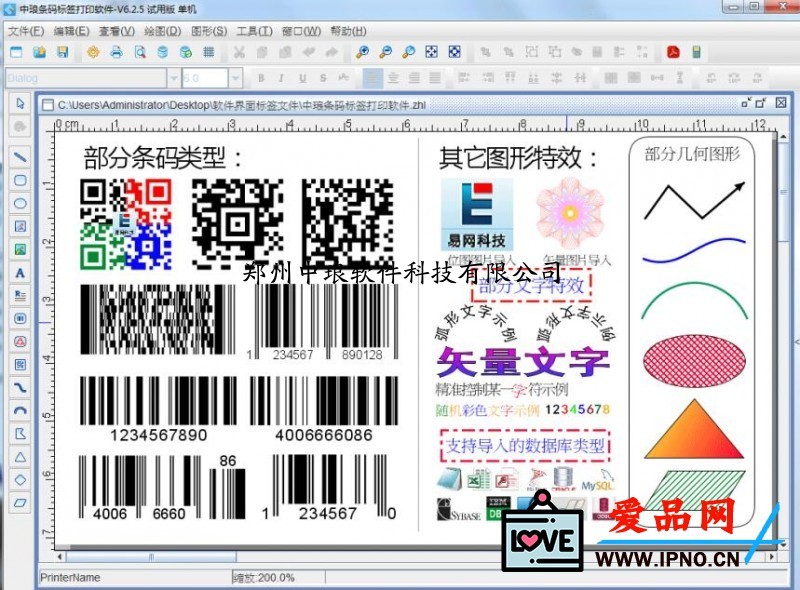Toggle bold formatting
Image resolution: width=800 pixels, height=590 pixels.
(261, 78)
